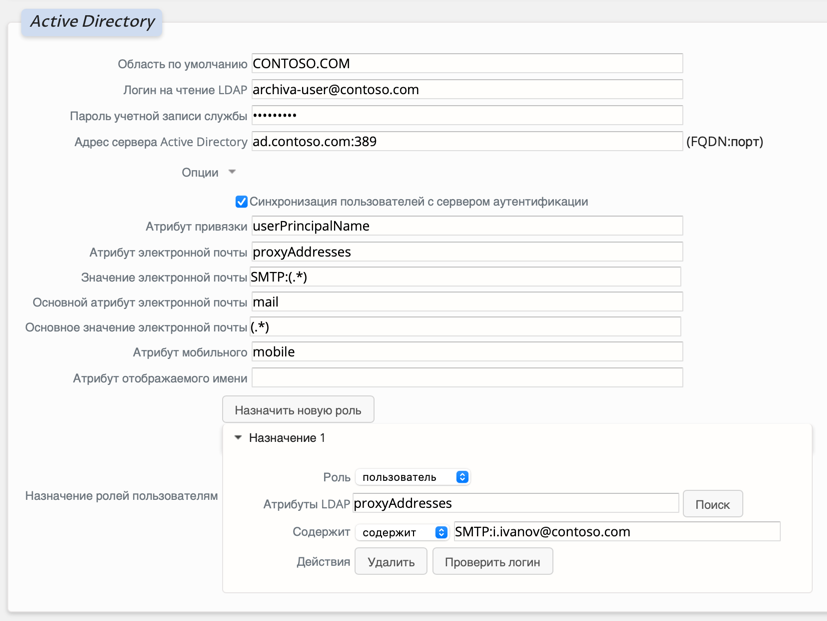Click the empty "Атрибут отображаемого имени" field
The height and width of the screenshot is (621, 827).
point(465,377)
